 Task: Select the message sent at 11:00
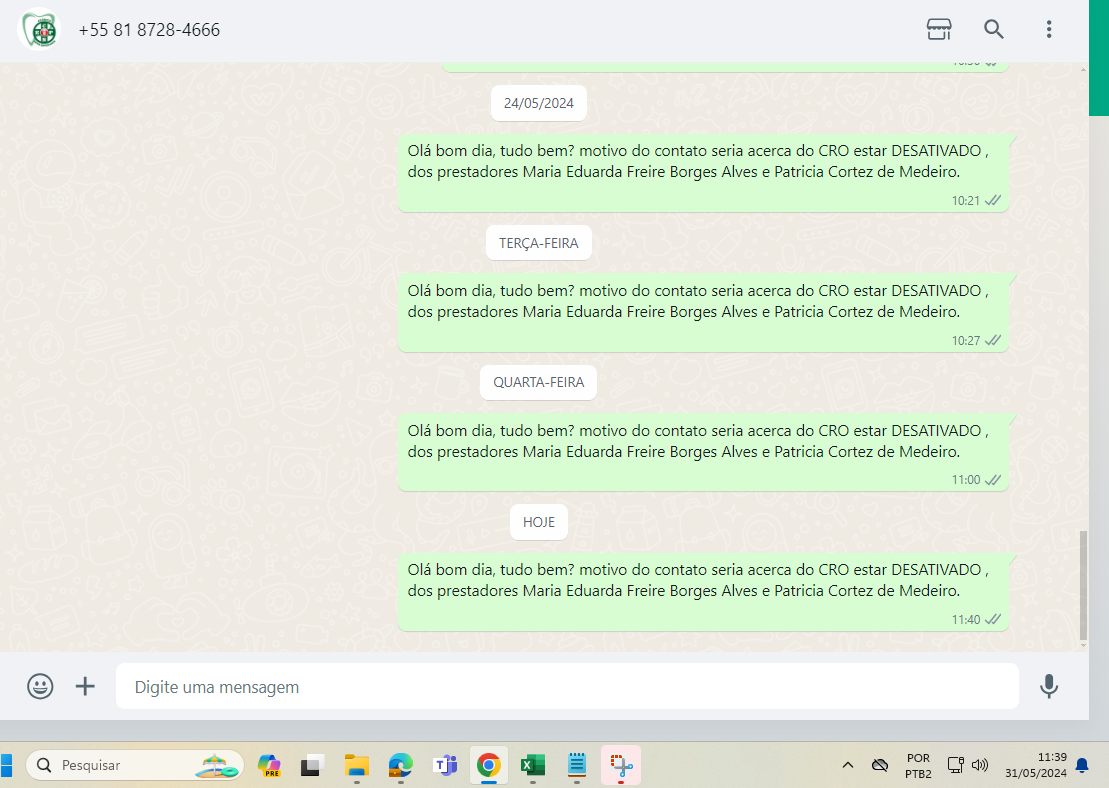[703, 452]
